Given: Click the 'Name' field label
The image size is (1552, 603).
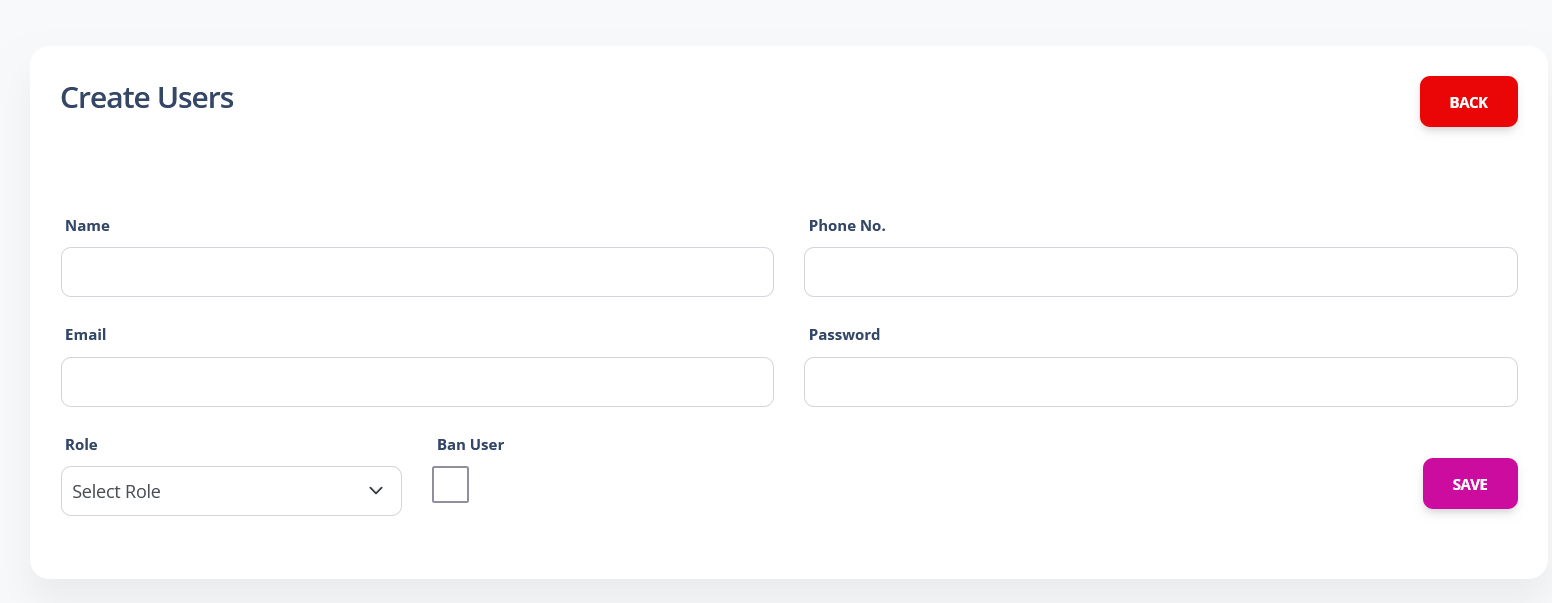Looking at the screenshot, I should tap(87, 226).
